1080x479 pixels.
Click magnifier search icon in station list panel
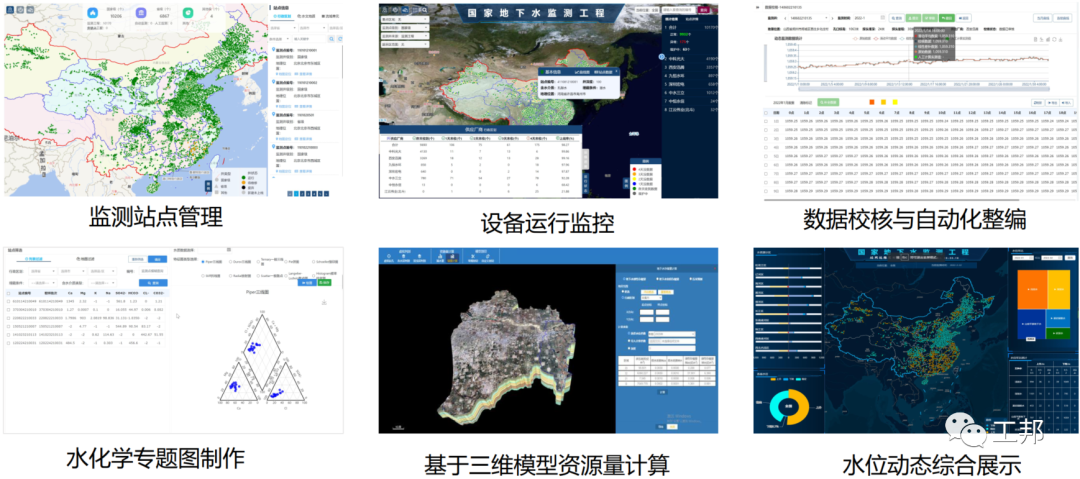pos(331,39)
